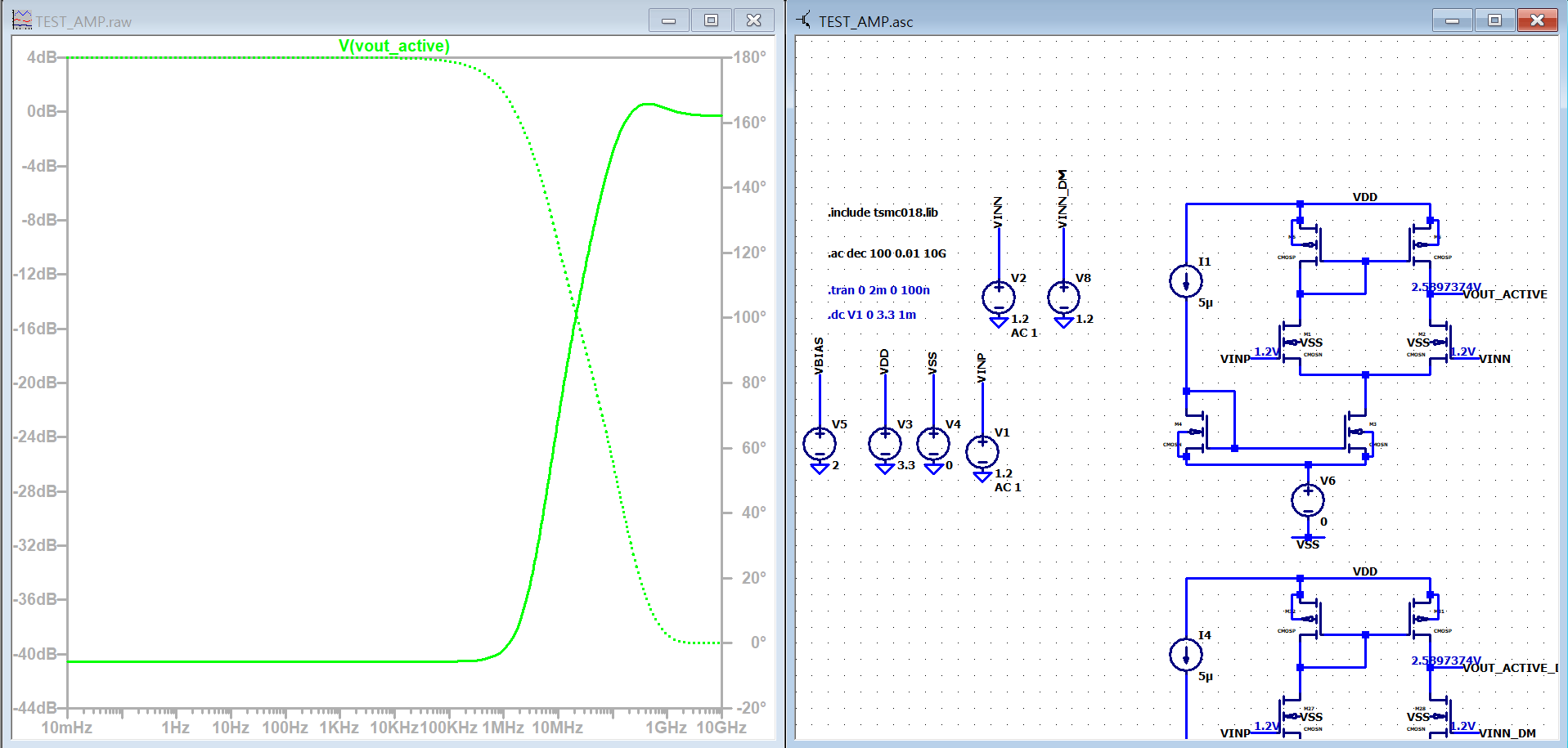Click the .dc V1 0 3.3 1m directive

click(872, 315)
